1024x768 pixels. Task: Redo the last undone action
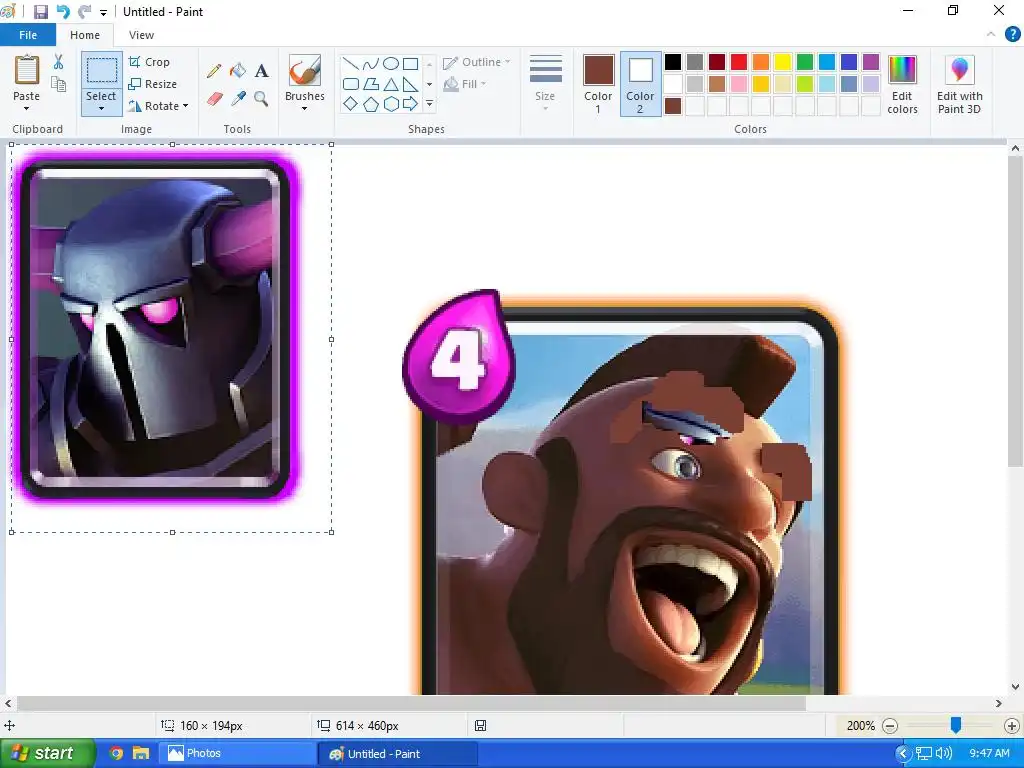[84, 12]
